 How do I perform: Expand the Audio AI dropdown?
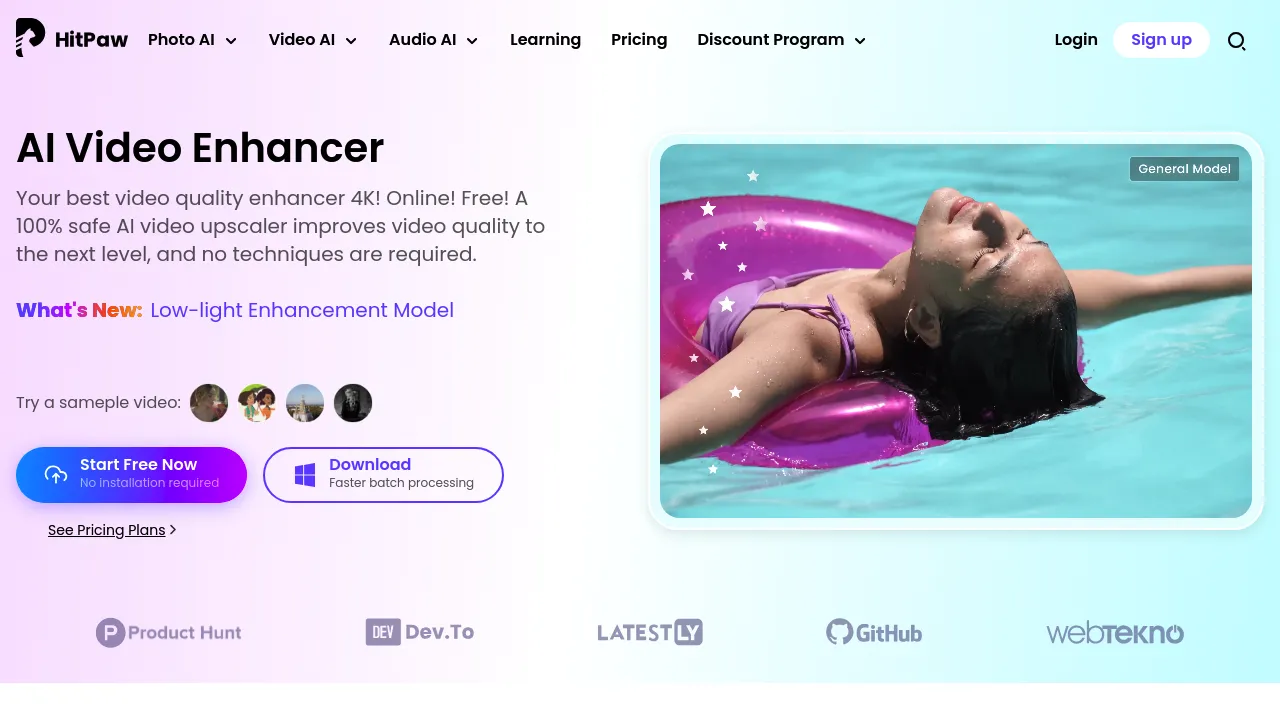click(433, 40)
